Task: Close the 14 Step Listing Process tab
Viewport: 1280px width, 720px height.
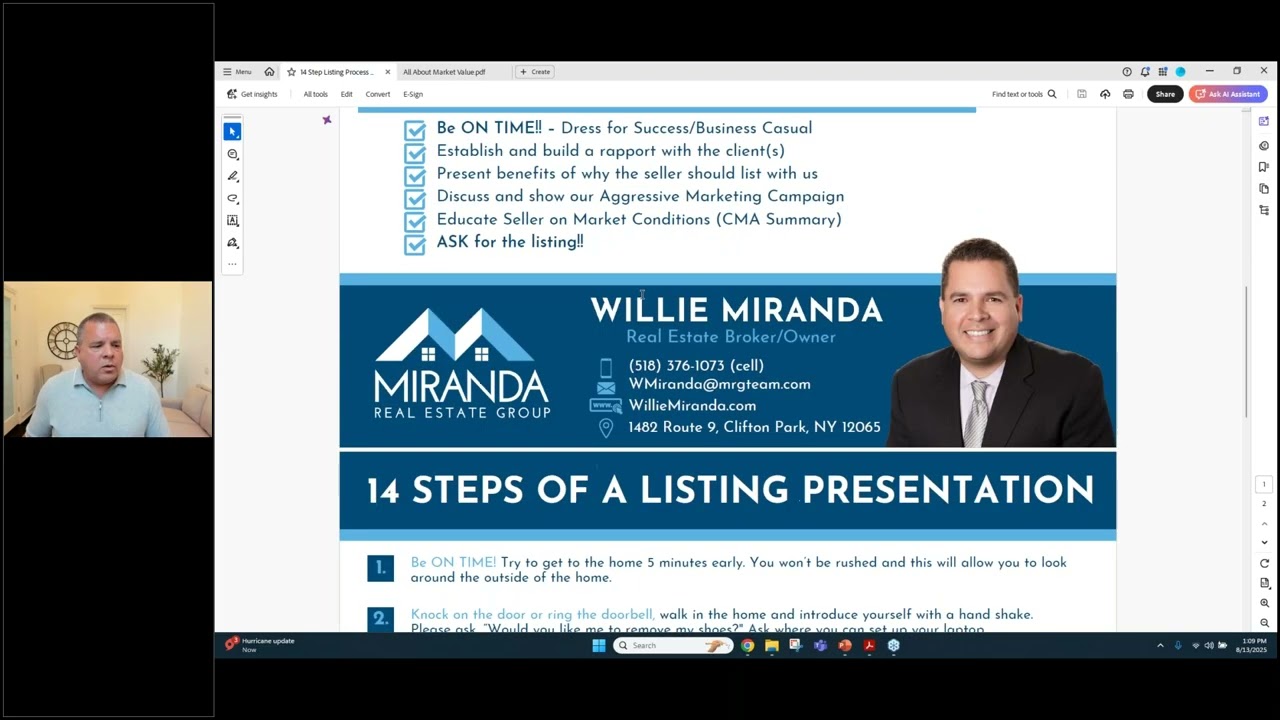Action: point(388,72)
